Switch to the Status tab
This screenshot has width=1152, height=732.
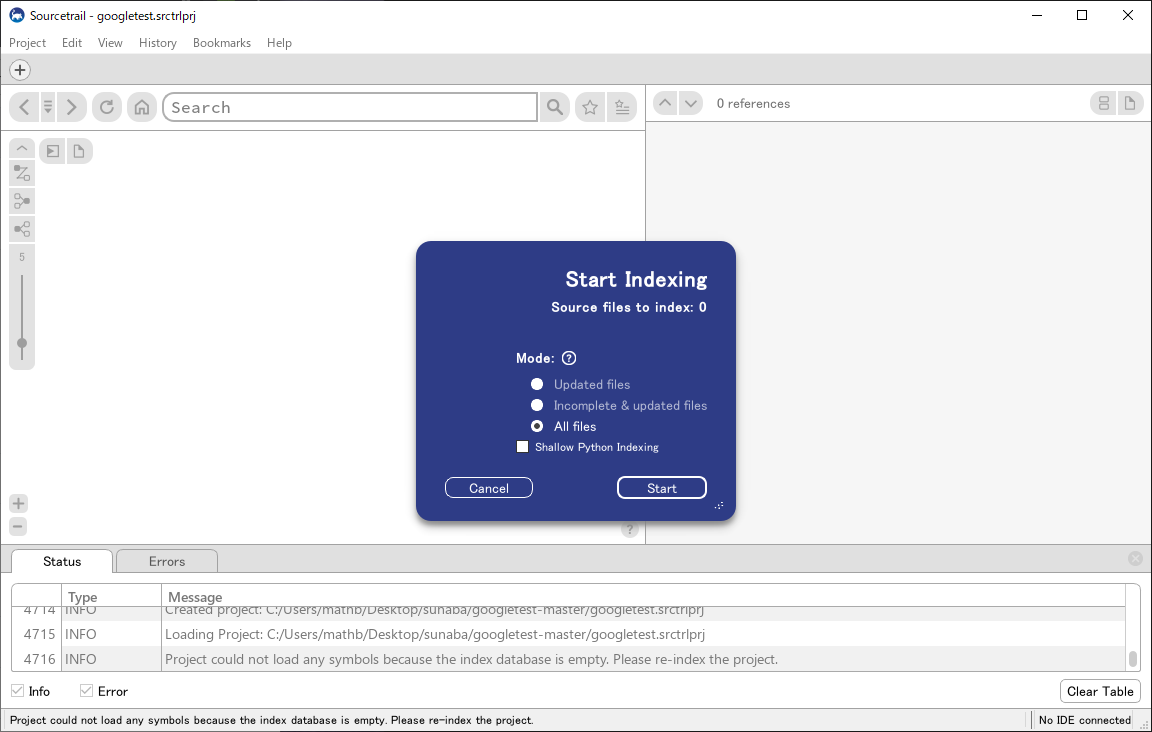[62, 561]
